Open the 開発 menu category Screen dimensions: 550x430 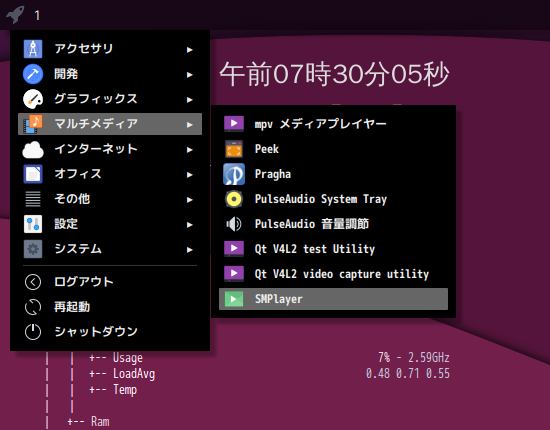pos(110,74)
